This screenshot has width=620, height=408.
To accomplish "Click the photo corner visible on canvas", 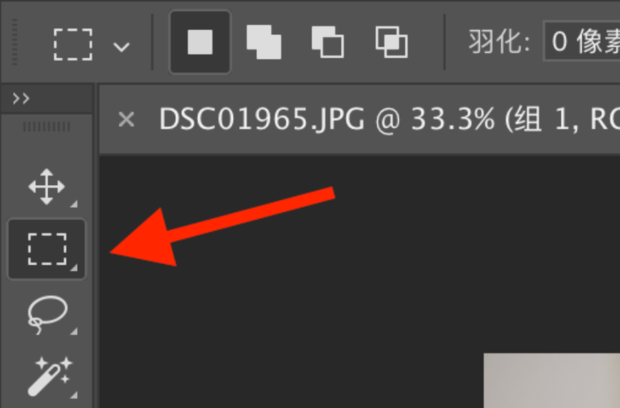I will (x=552, y=380).
